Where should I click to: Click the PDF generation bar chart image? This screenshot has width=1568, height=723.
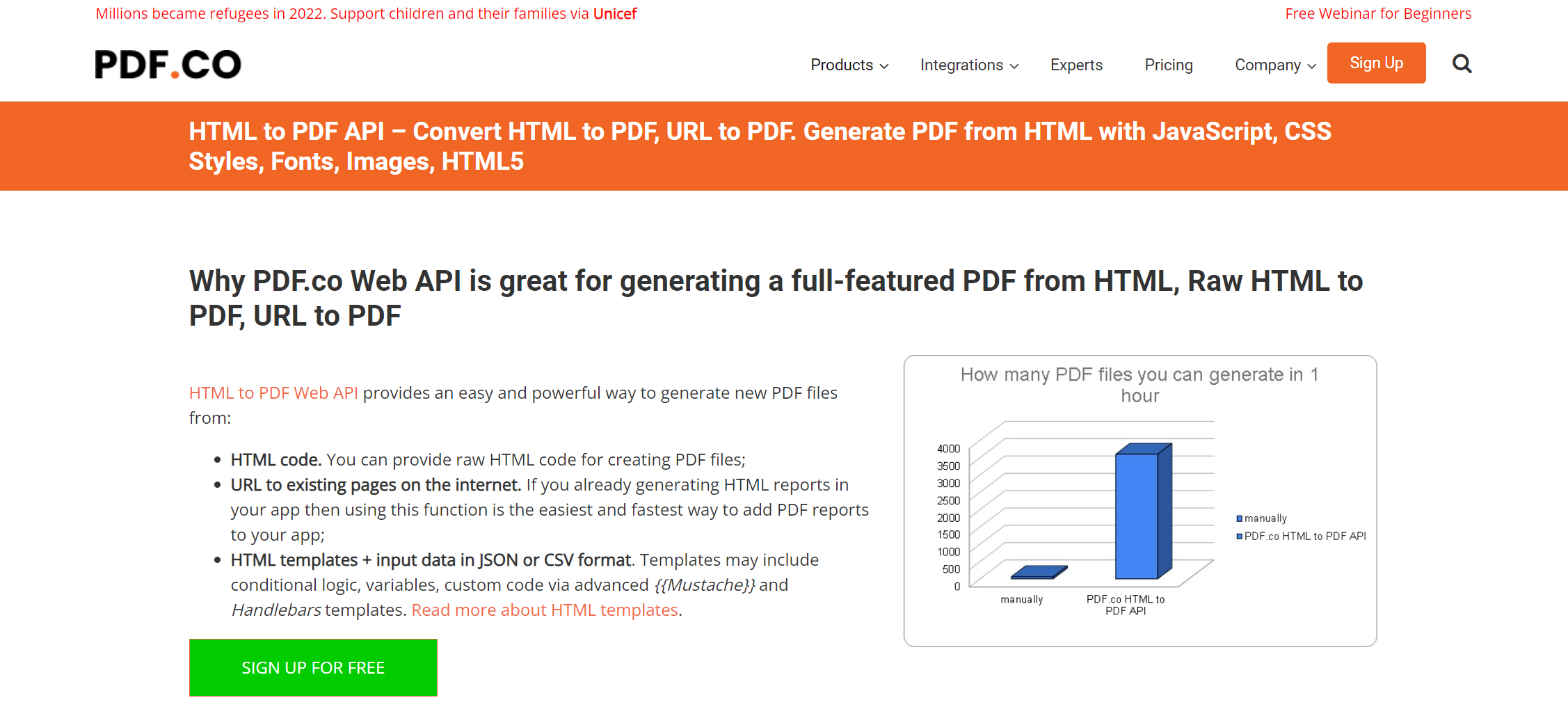point(1140,501)
